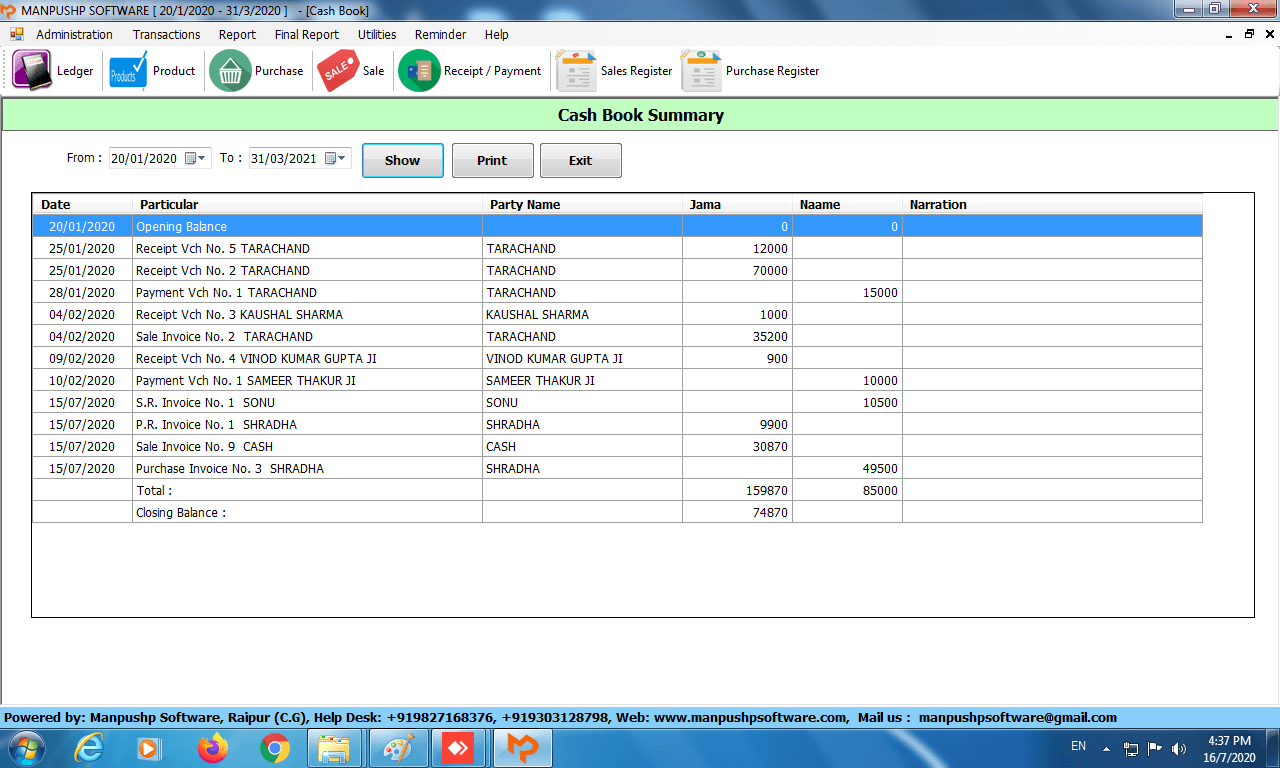Click the volume speaker tray icon

click(1179, 748)
